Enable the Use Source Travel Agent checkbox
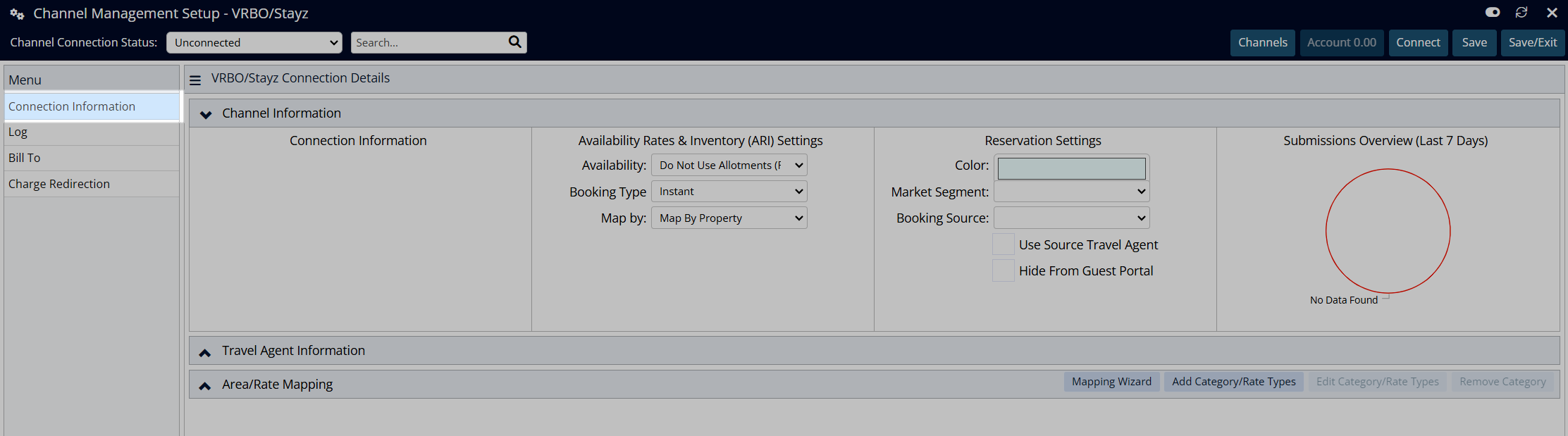Viewport: 1568px width, 436px height. [x=1004, y=244]
